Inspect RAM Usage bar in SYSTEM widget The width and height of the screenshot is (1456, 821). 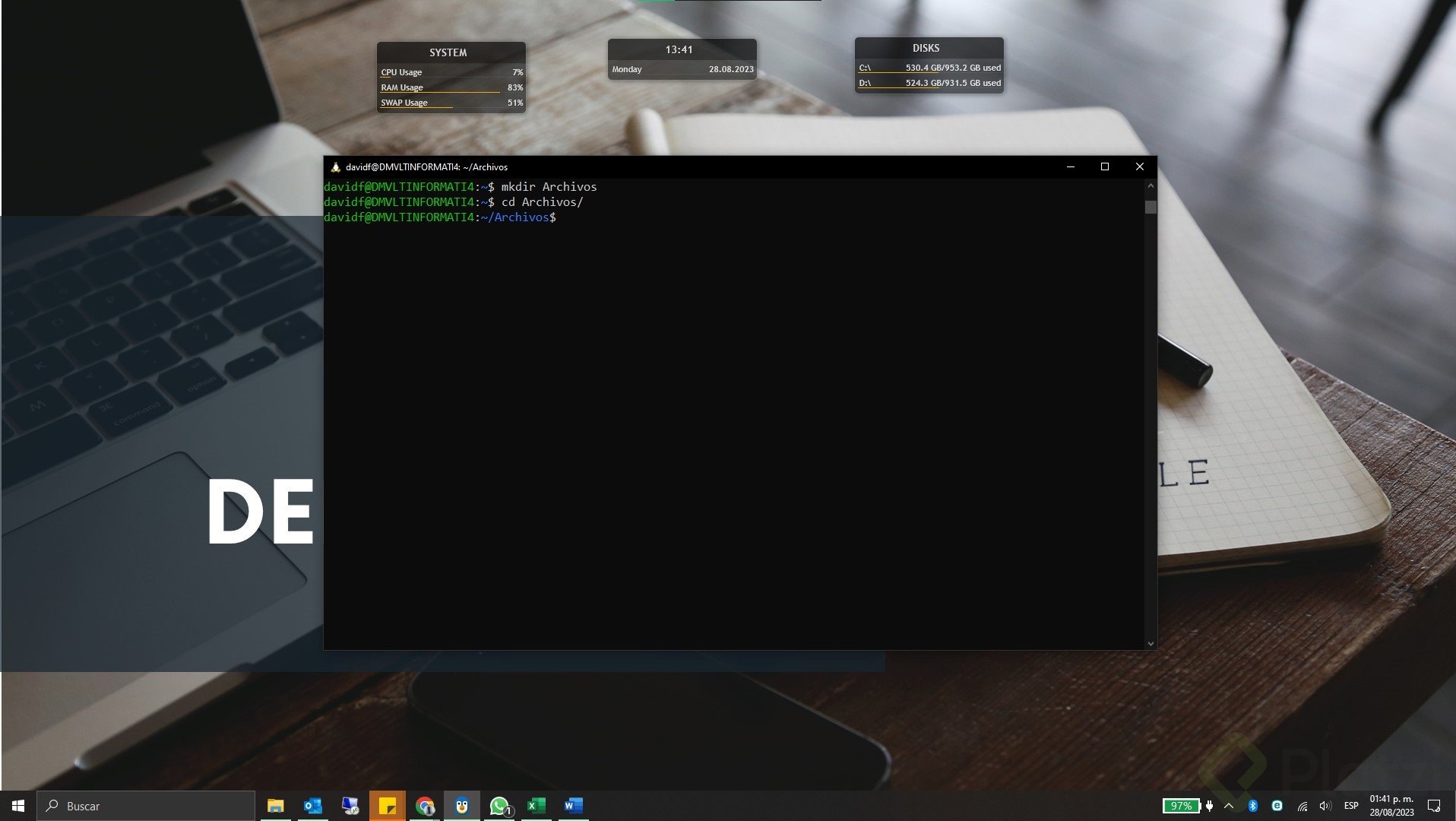(x=439, y=87)
